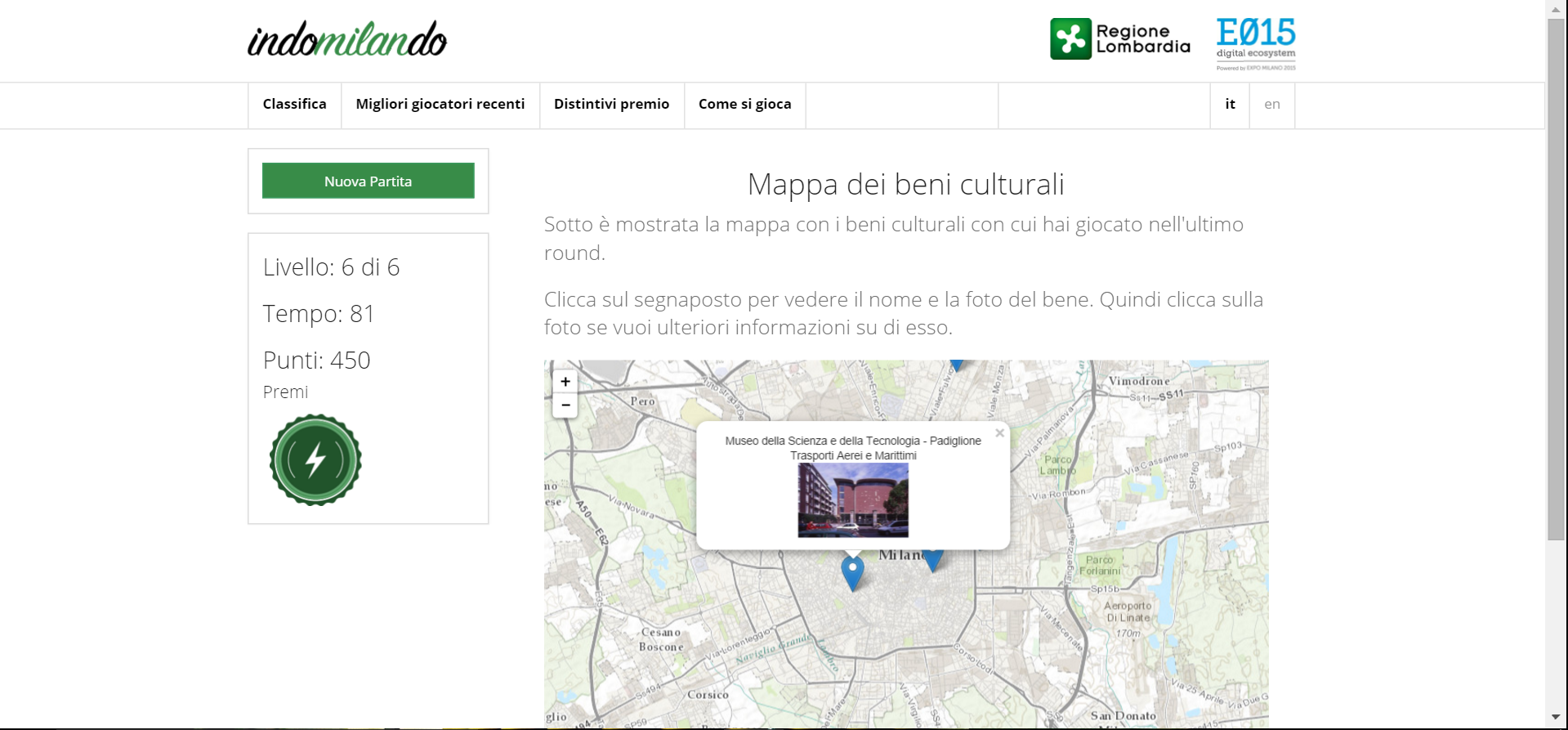This screenshot has width=1568, height=730.
Task: Click the blue marker right of Milano label
Action: point(933,561)
